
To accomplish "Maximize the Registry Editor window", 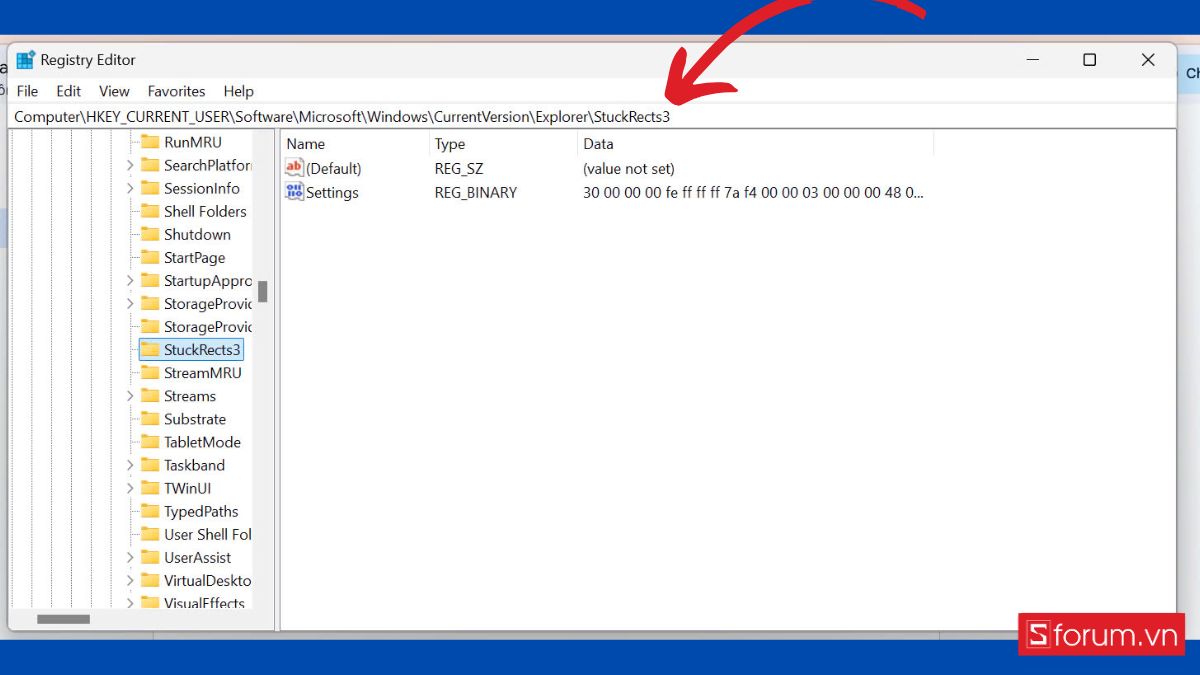I will click(x=1090, y=60).
